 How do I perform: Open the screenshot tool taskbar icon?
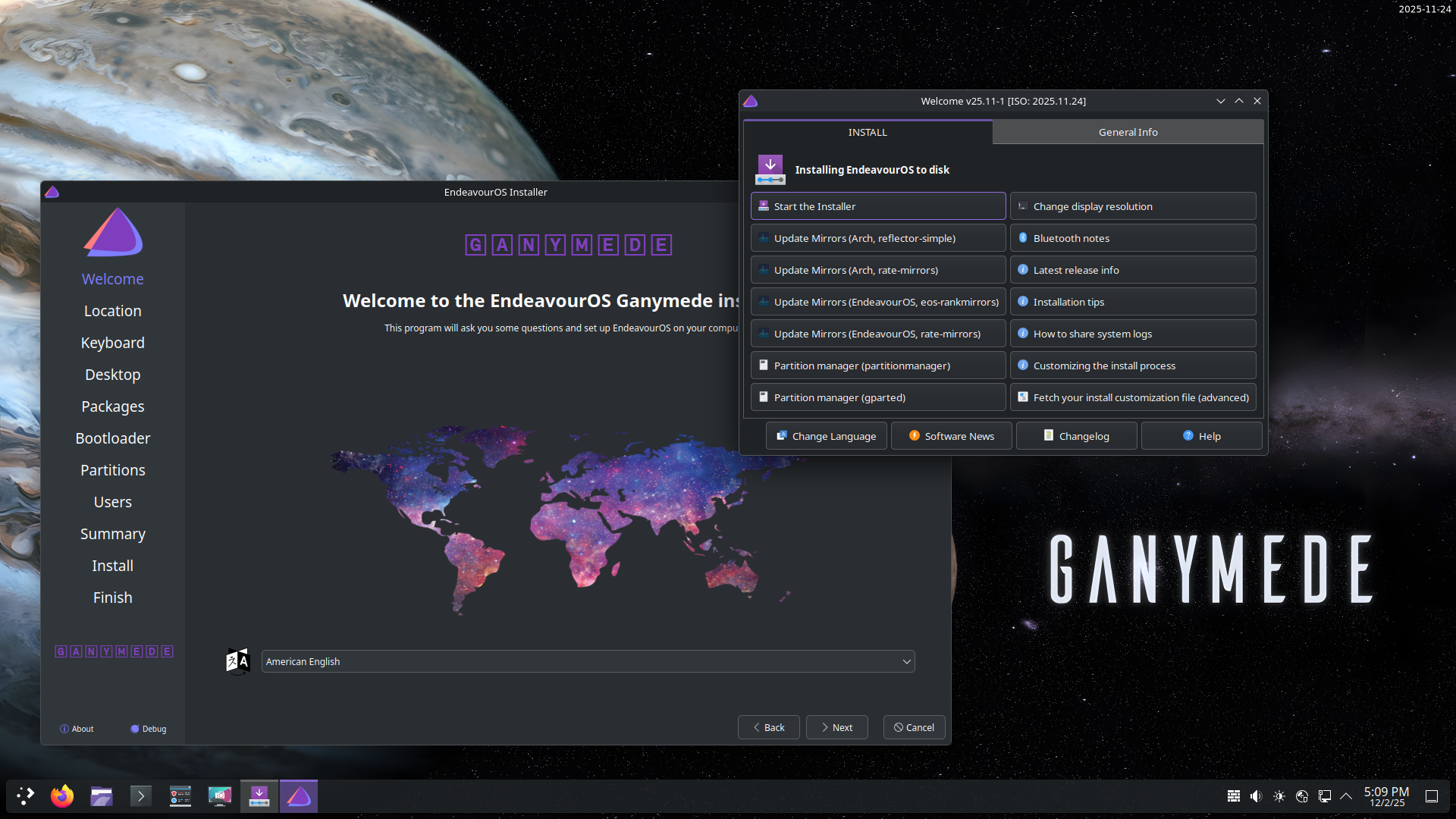click(x=220, y=795)
